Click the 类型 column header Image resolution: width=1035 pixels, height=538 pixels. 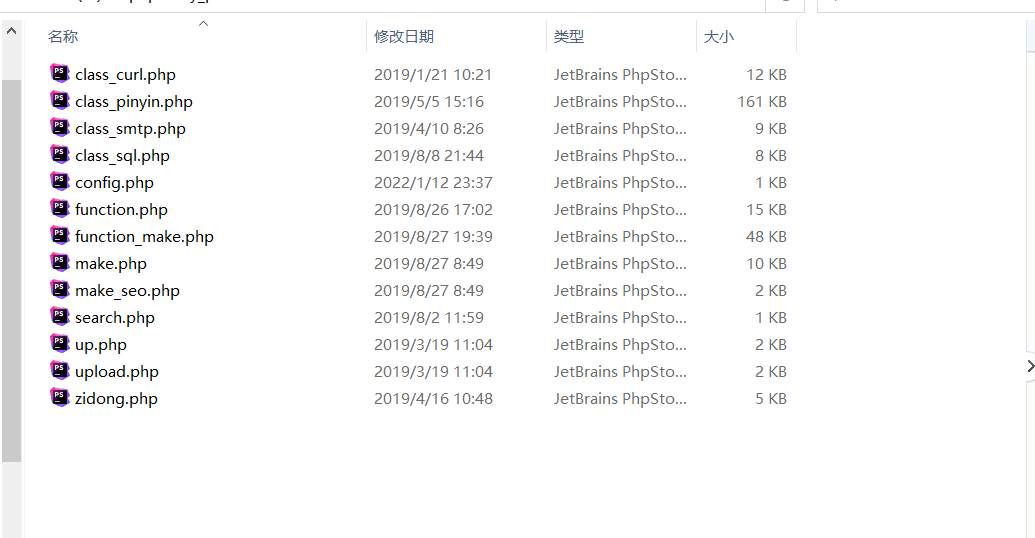coord(569,37)
